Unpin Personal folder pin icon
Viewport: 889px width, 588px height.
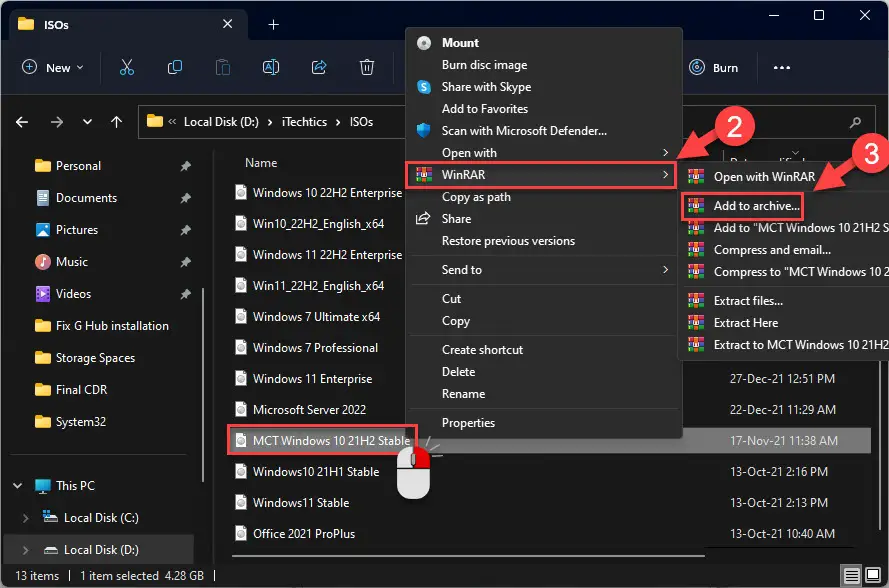[185, 166]
